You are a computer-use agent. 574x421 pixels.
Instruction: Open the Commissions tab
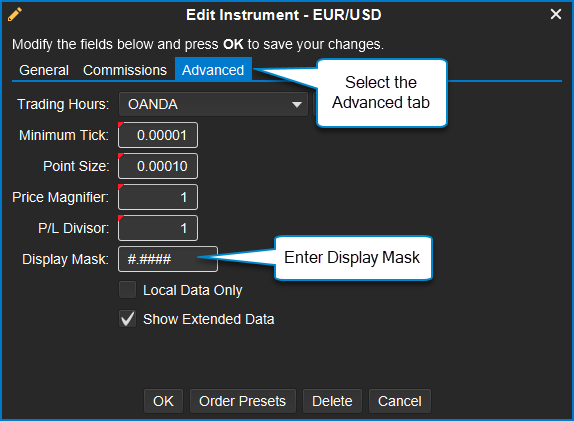pyautogui.click(x=125, y=70)
